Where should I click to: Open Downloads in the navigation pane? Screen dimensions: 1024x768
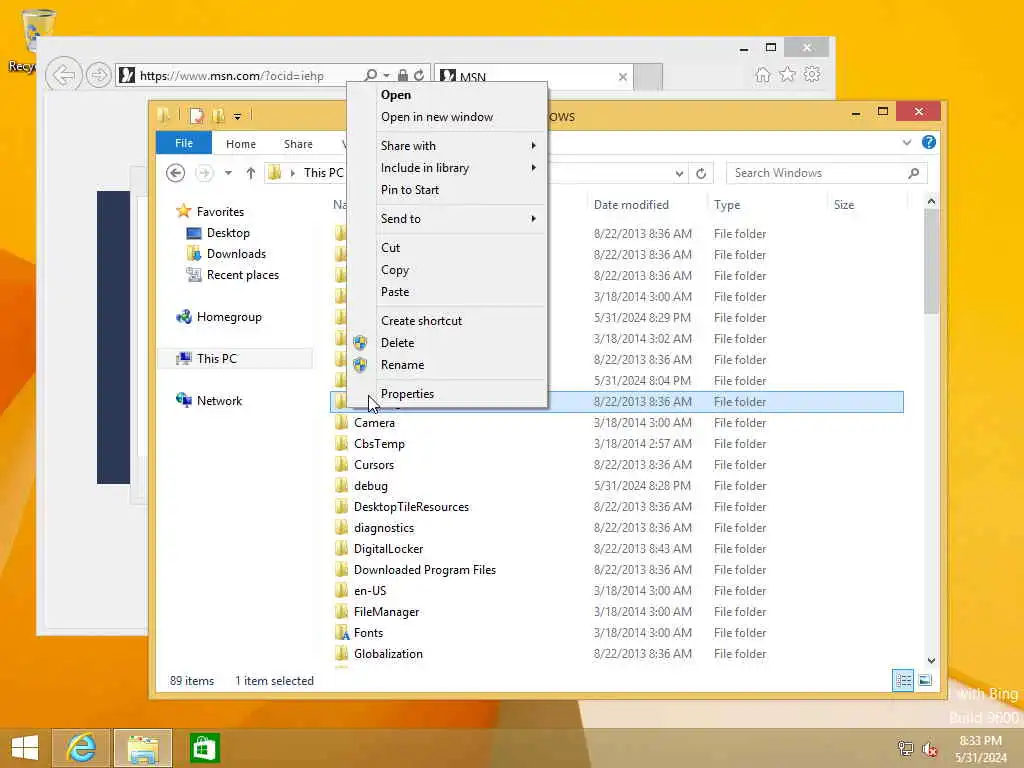(236, 253)
